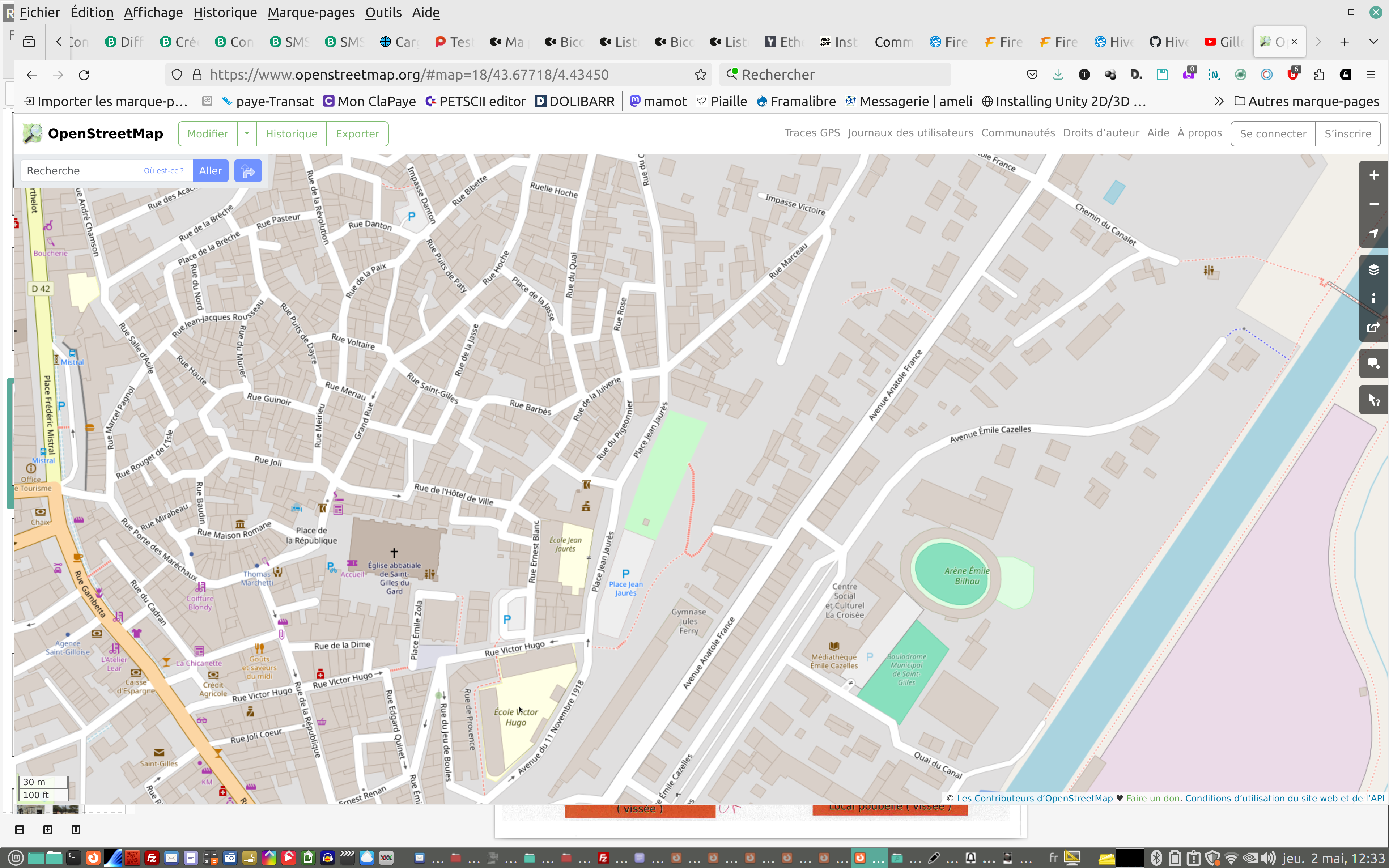The image size is (1389, 868).
Task: Open the map key info panel
Action: 1373,298
